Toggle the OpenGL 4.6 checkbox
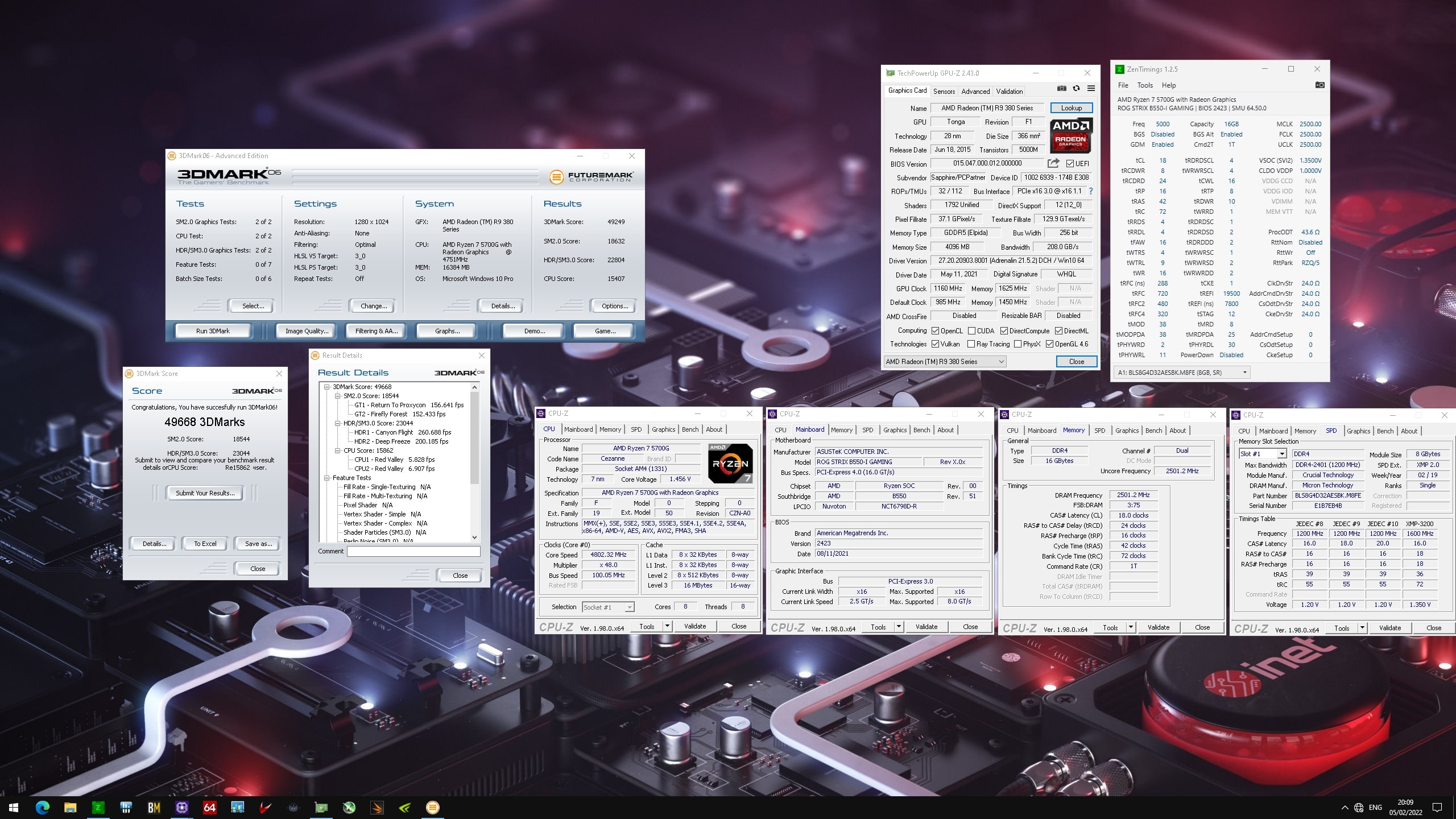 pyautogui.click(x=1049, y=344)
